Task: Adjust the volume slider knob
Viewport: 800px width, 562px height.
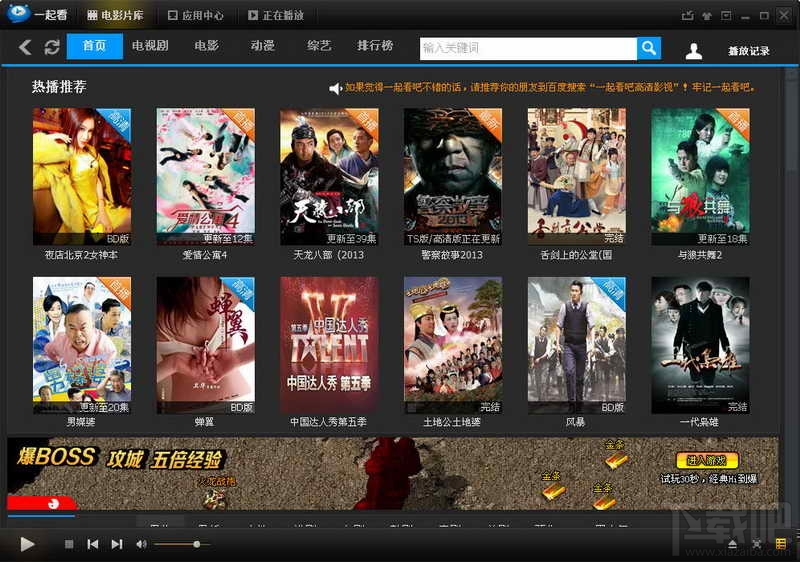Action: coord(197,544)
